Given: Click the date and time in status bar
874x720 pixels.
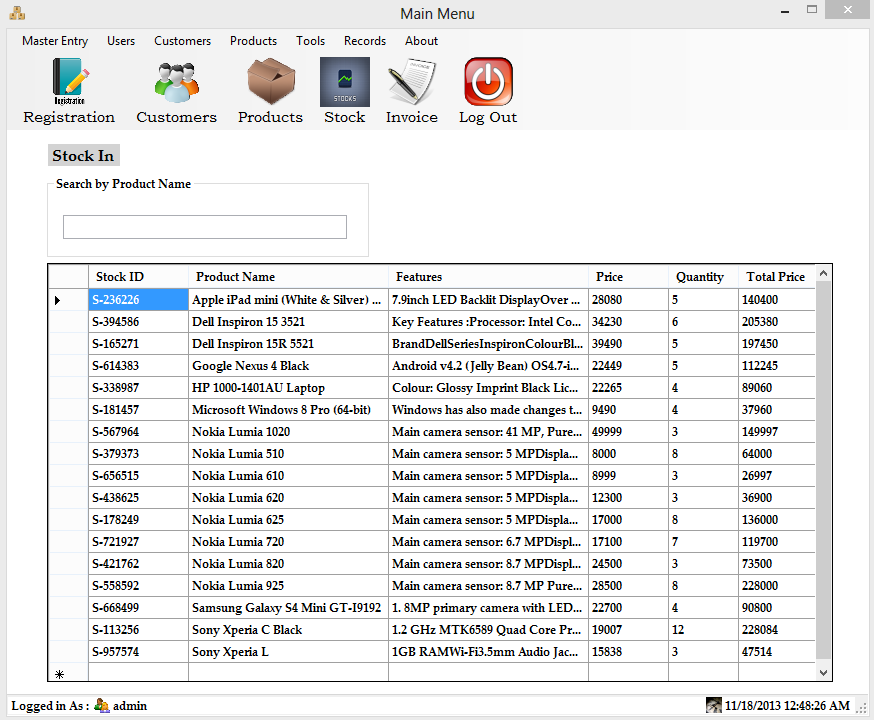Looking at the screenshot, I should (787, 706).
